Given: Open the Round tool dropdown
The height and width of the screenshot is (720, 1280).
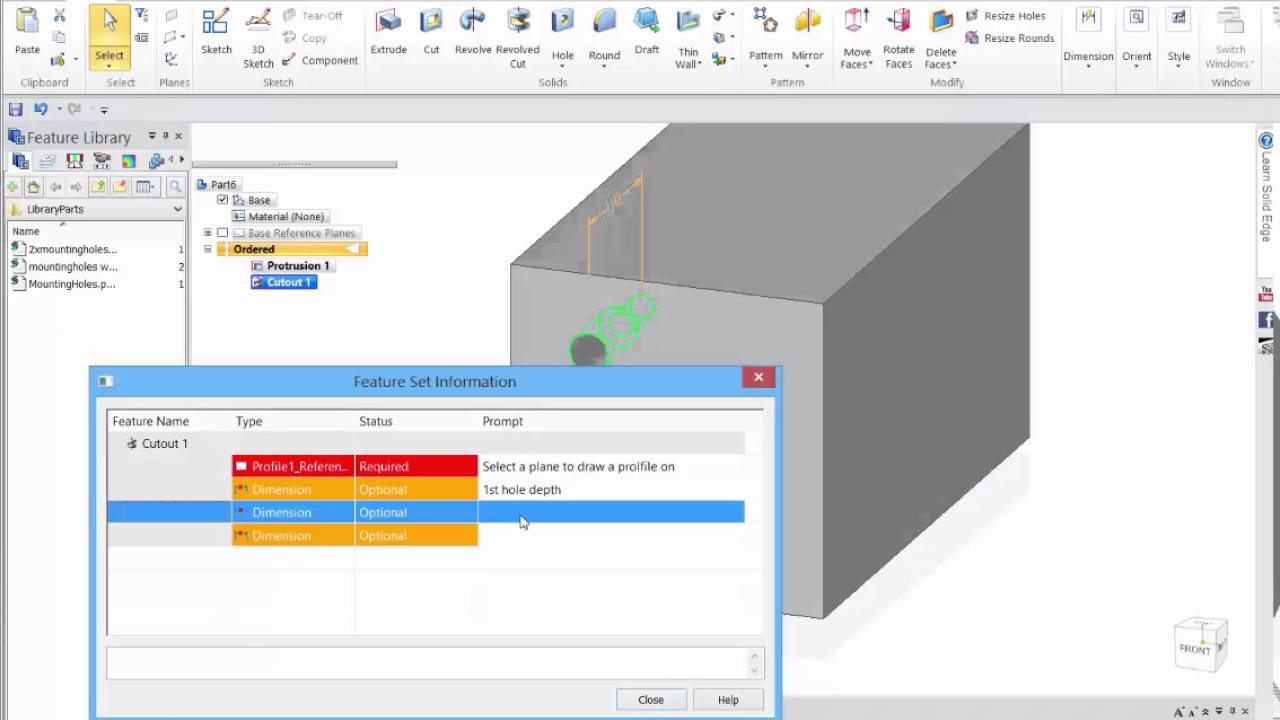Looking at the screenshot, I should click(x=604, y=66).
